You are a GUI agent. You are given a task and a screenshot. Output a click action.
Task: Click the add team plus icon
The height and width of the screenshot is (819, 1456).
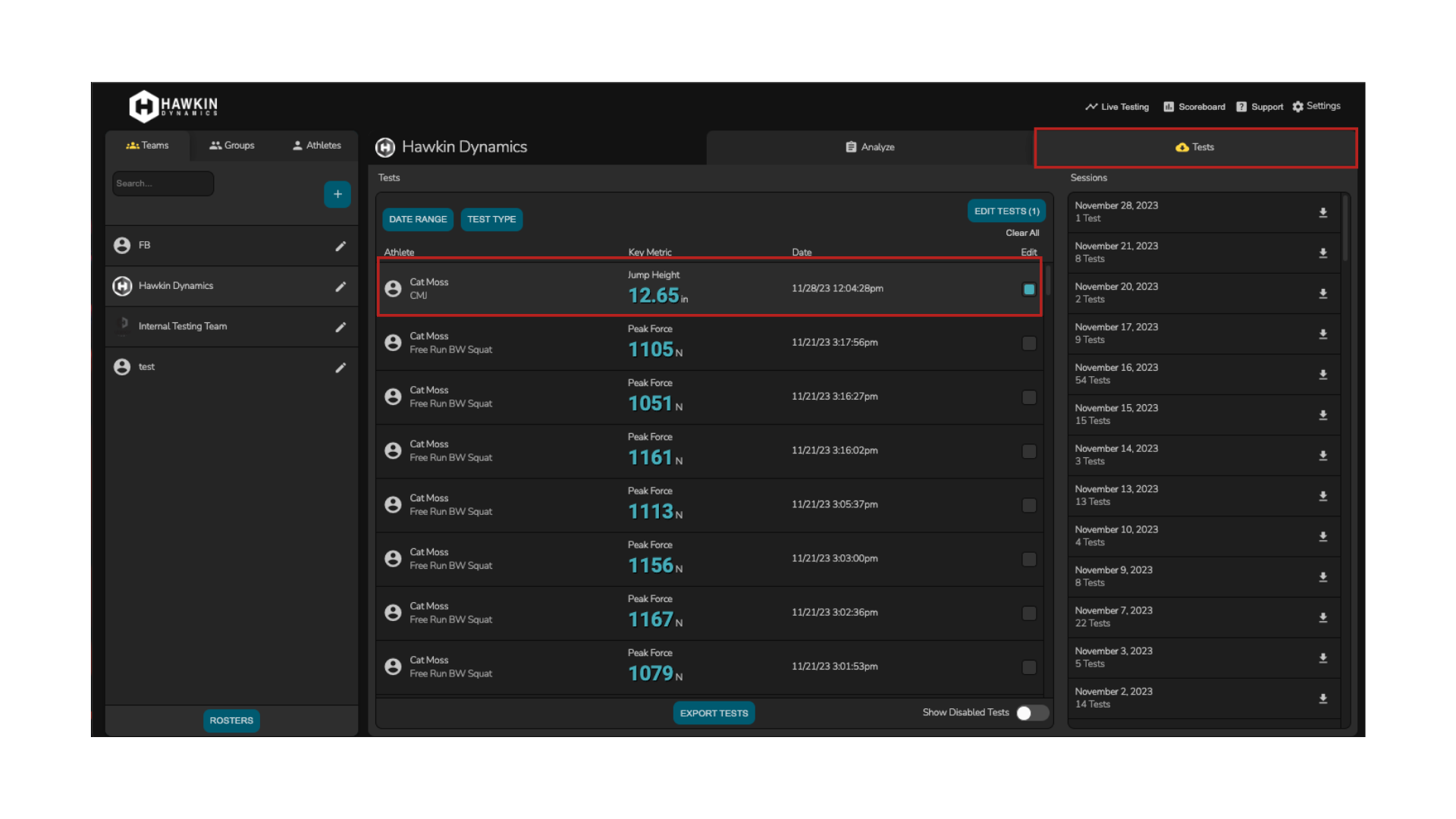(337, 194)
